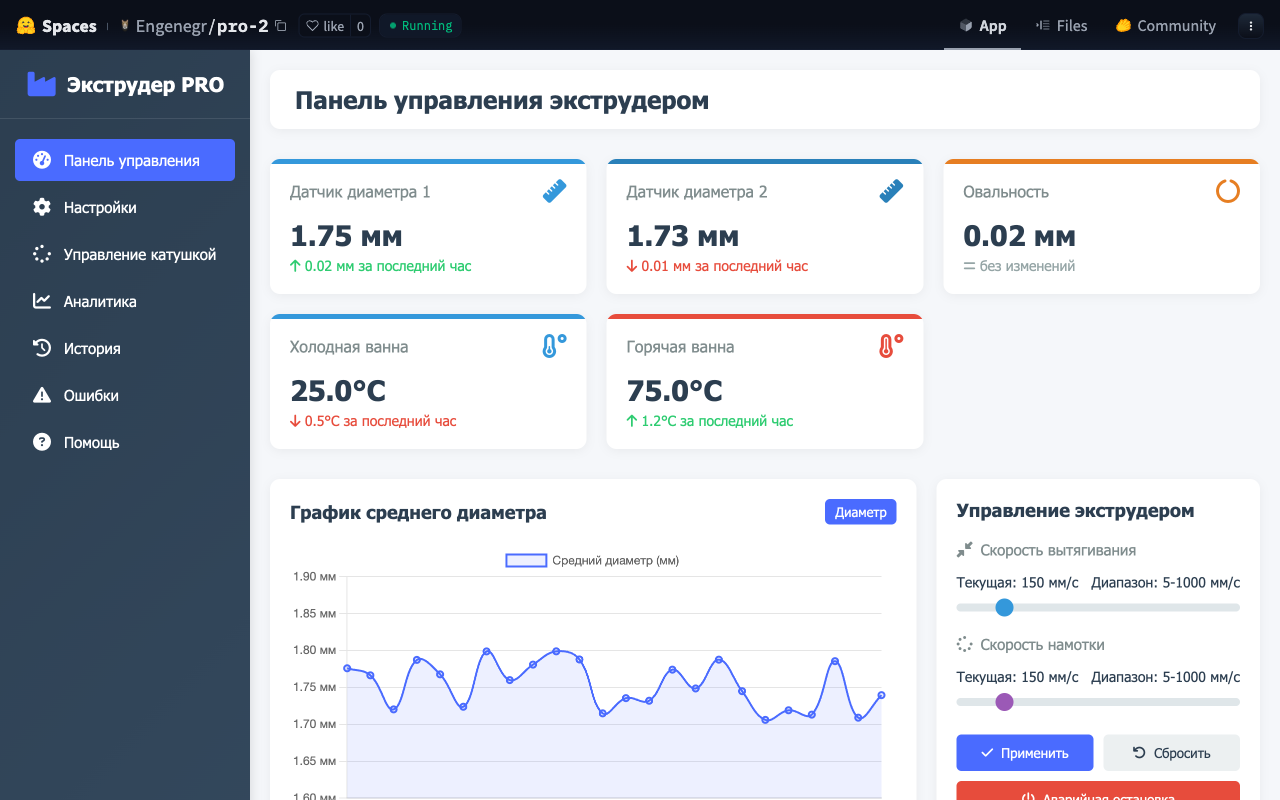The height and width of the screenshot is (800, 1280).
Task: Click the ruler icon on Датчик диаметра 2
Action: (891, 191)
